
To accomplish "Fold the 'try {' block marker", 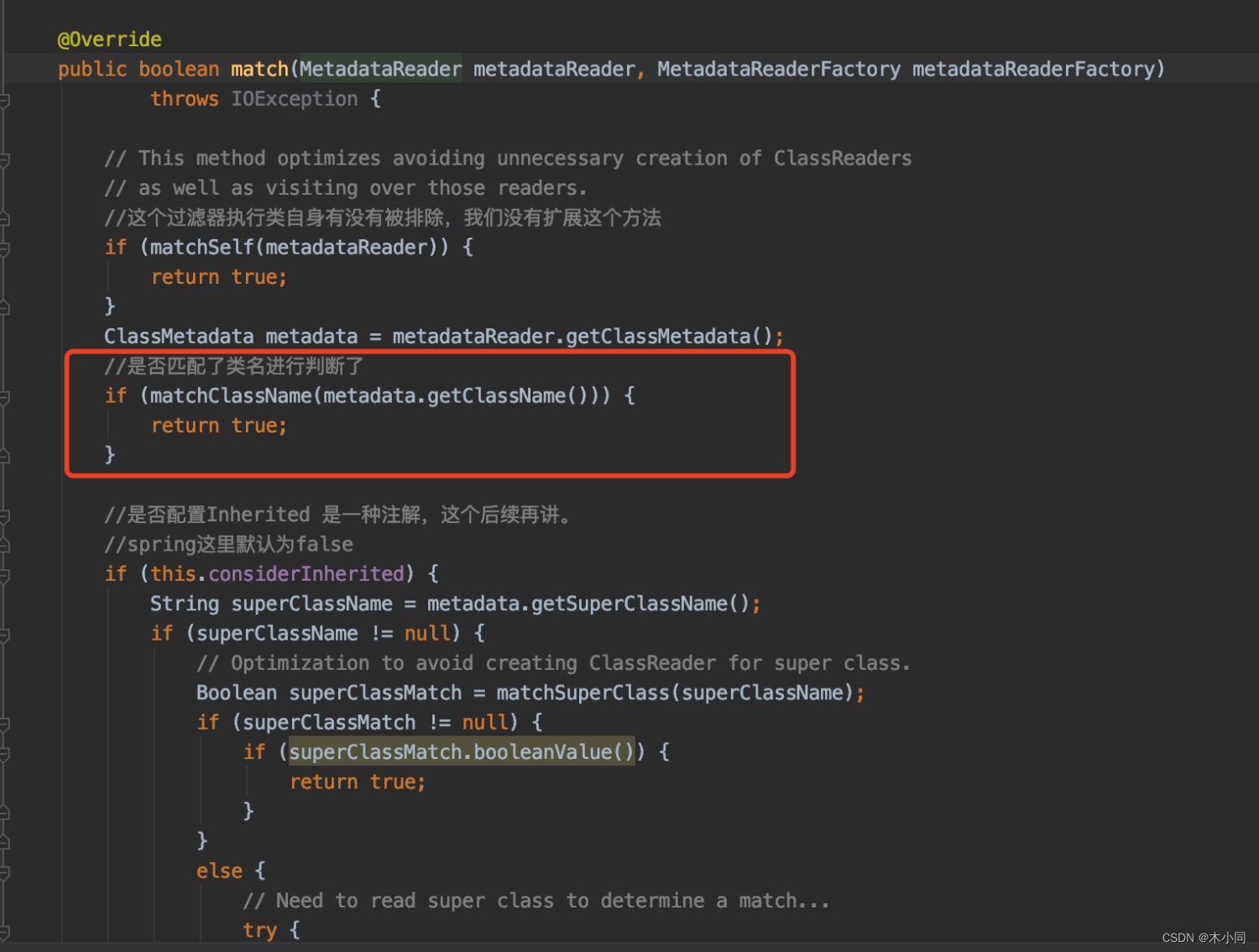I will 4,931.
